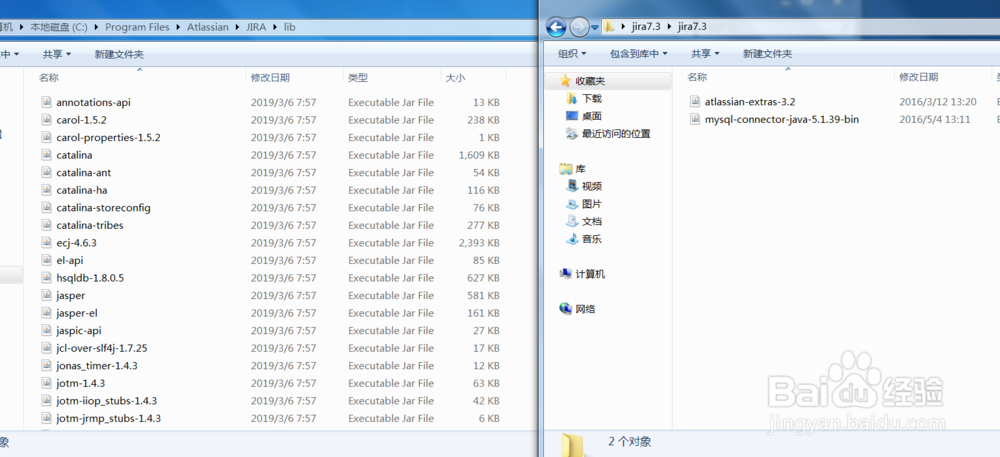Select jotm-jrmp_stubs-1.4.3 file name
The image size is (1000, 457).
click(108, 418)
